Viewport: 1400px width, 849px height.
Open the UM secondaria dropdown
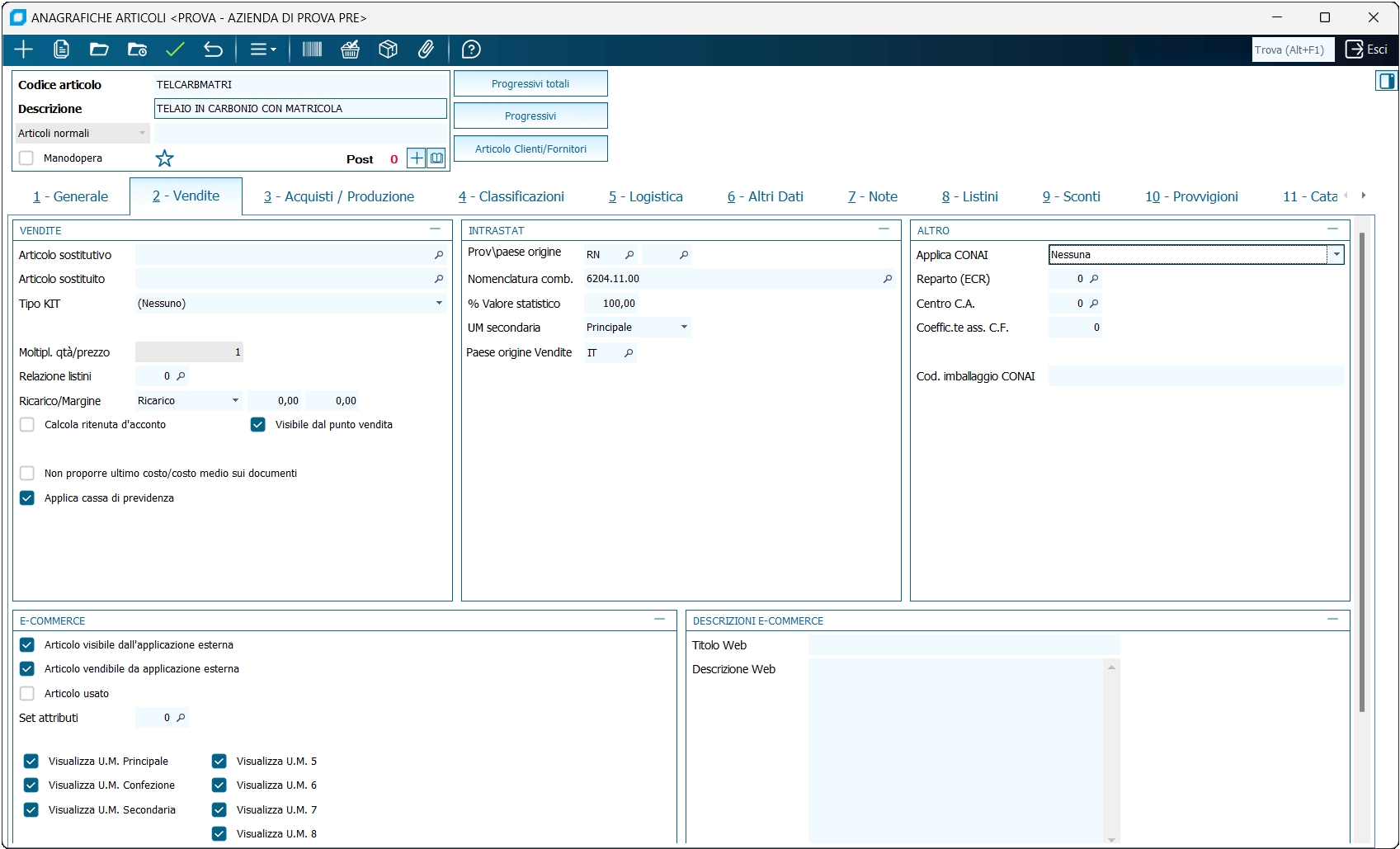point(684,328)
